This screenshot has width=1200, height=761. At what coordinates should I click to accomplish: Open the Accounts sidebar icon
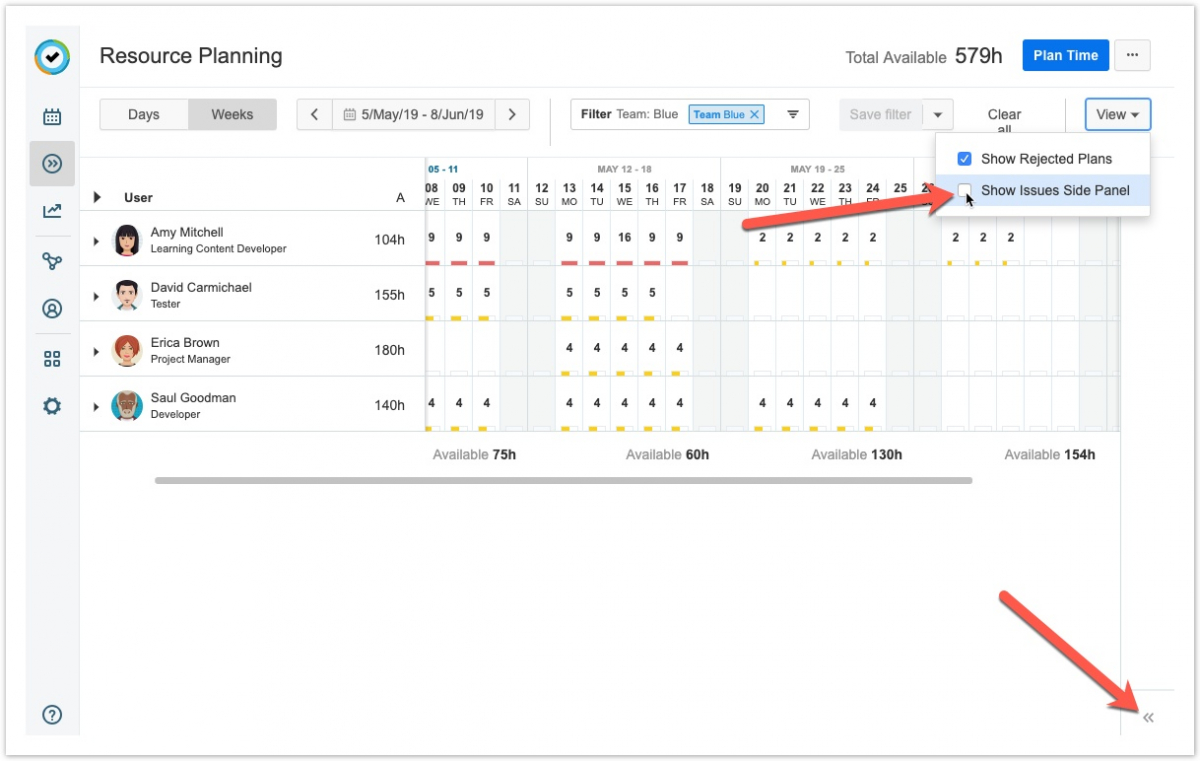click(52, 309)
